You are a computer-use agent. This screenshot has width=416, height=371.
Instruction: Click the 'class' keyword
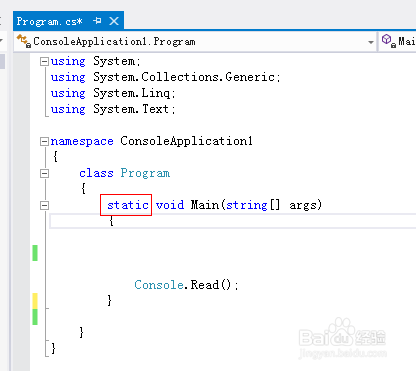click(x=96, y=173)
